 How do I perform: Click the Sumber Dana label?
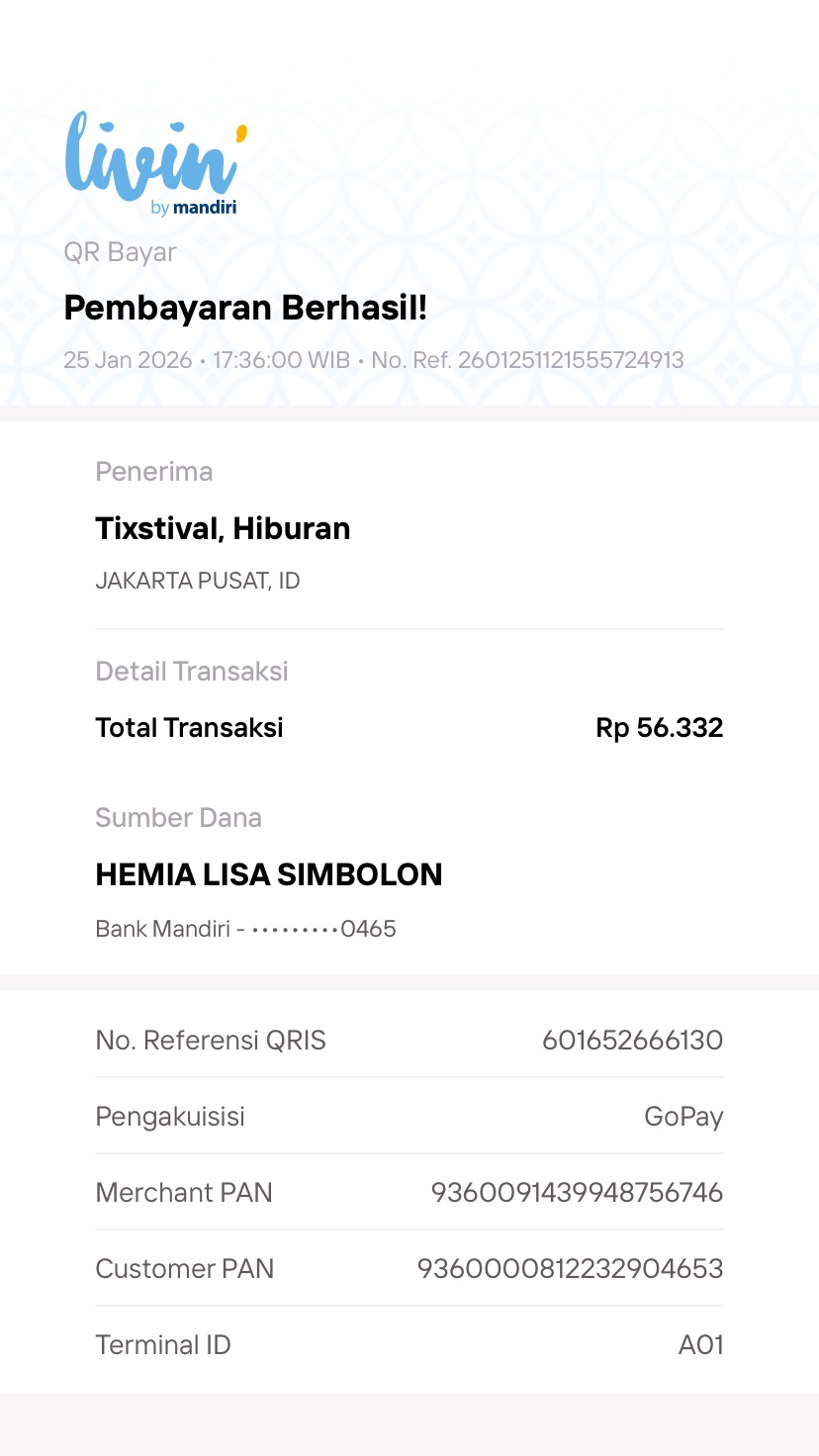pyautogui.click(x=178, y=818)
